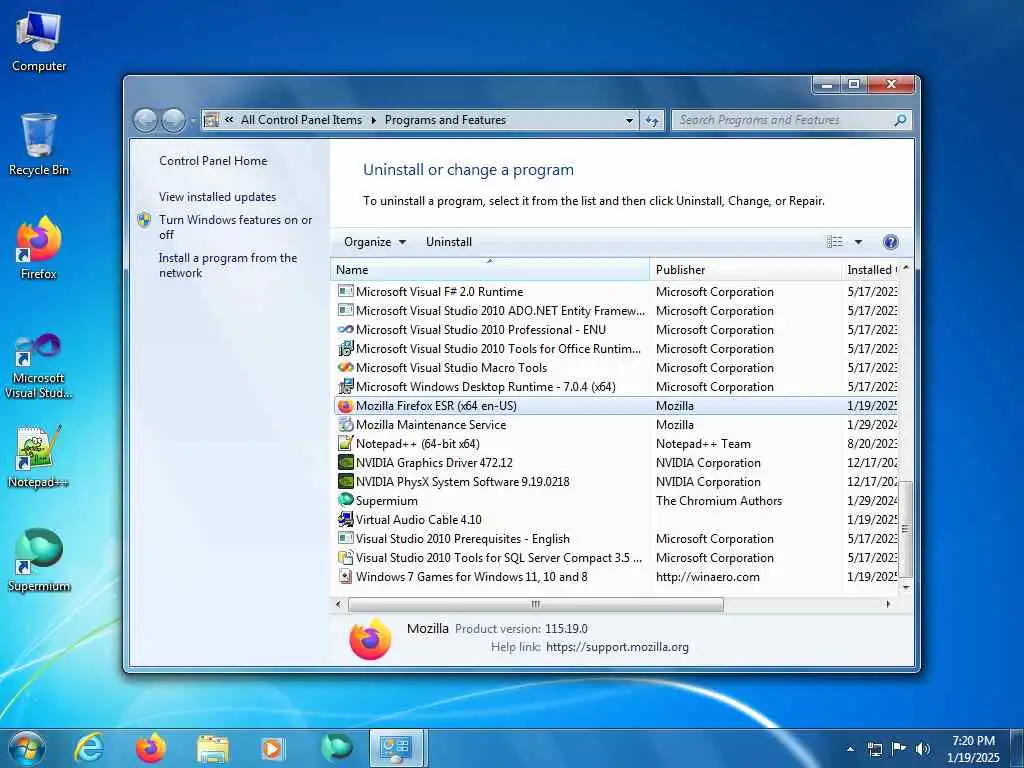Launch Firefox from the taskbar
1024x768 pixels.
pyautogui.click(x=150, y=748)
